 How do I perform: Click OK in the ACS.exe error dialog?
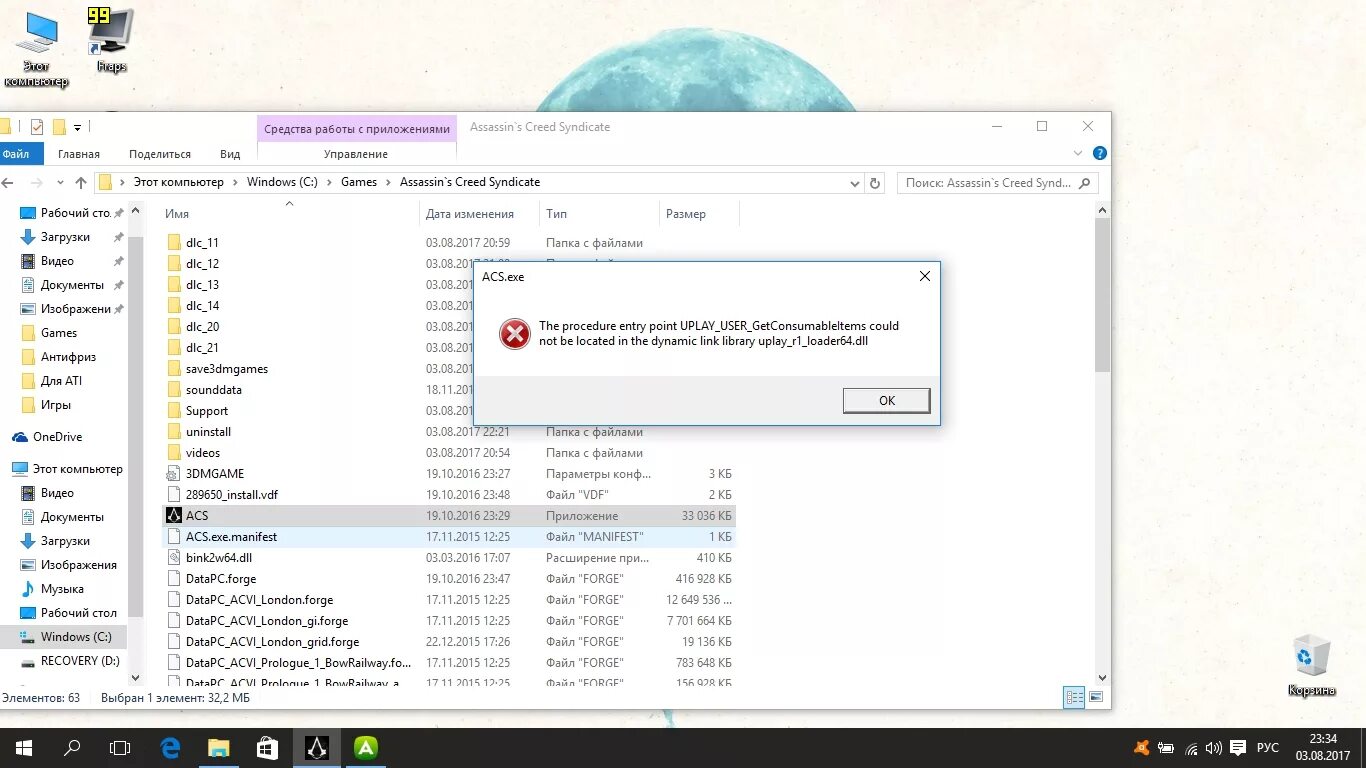(x=886, y=400)
